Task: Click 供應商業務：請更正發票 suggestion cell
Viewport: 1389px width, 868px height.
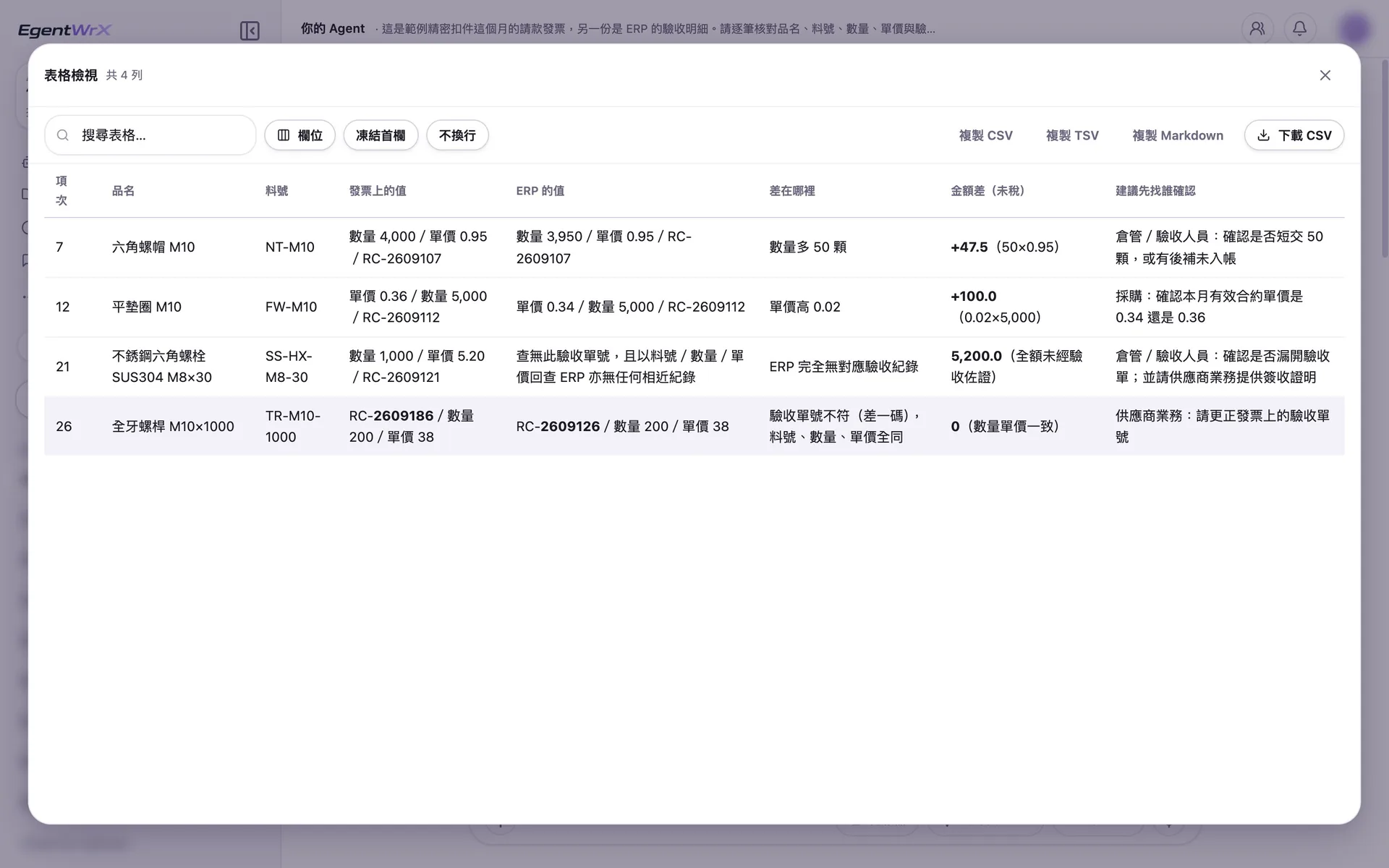Action: (1223, 427)
